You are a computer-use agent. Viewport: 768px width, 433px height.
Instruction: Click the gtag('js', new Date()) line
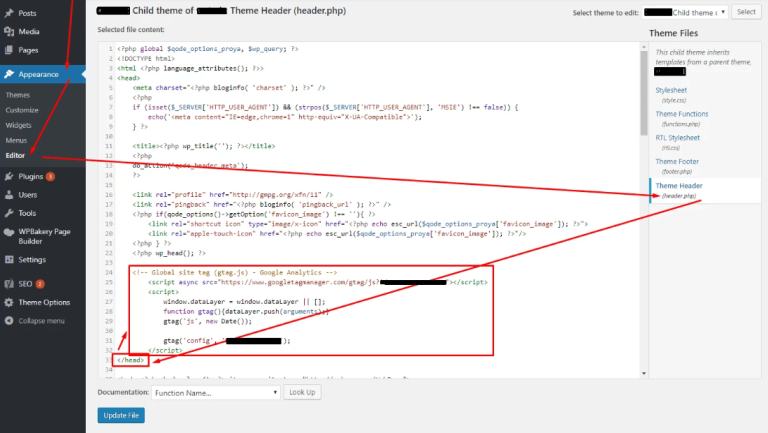tap(208, 321)
